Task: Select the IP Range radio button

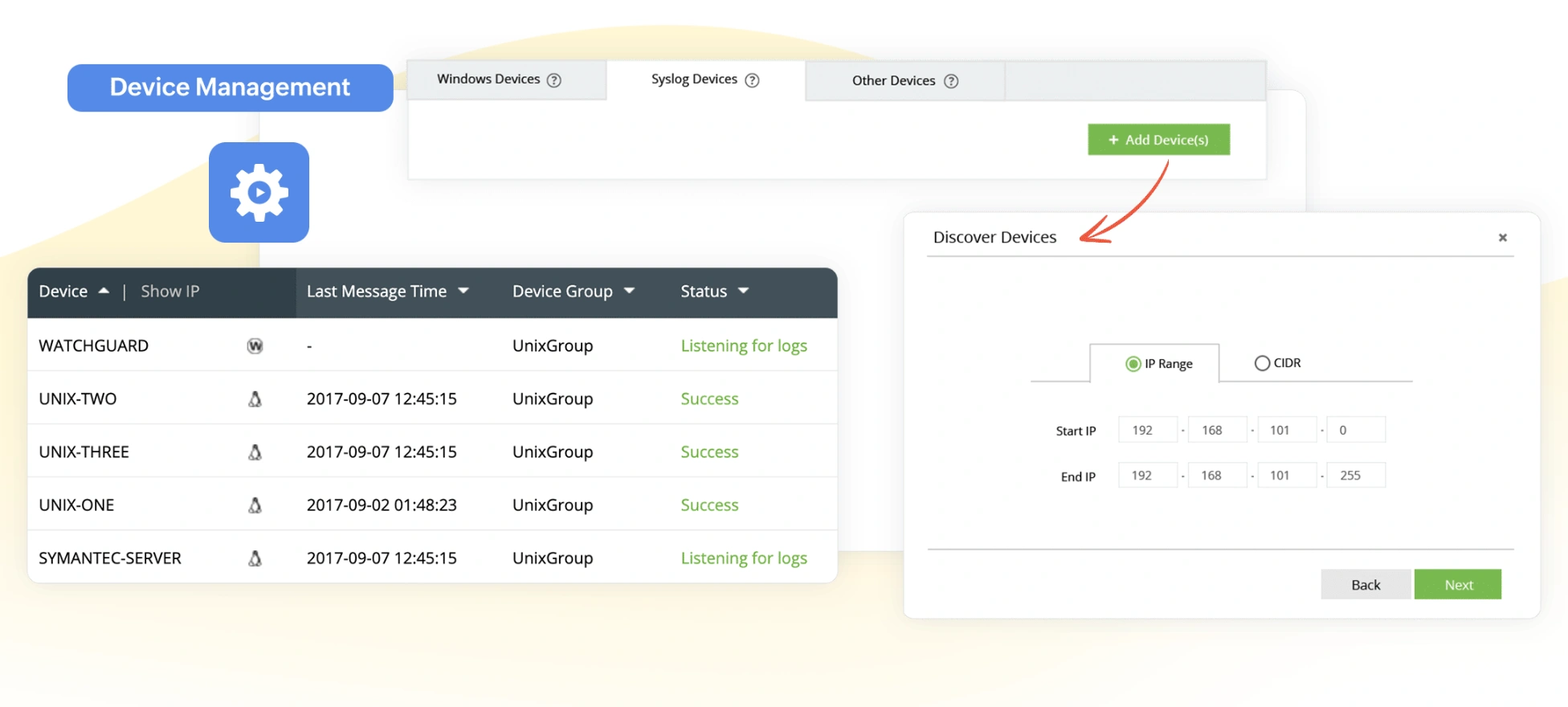Action: 1133,364
